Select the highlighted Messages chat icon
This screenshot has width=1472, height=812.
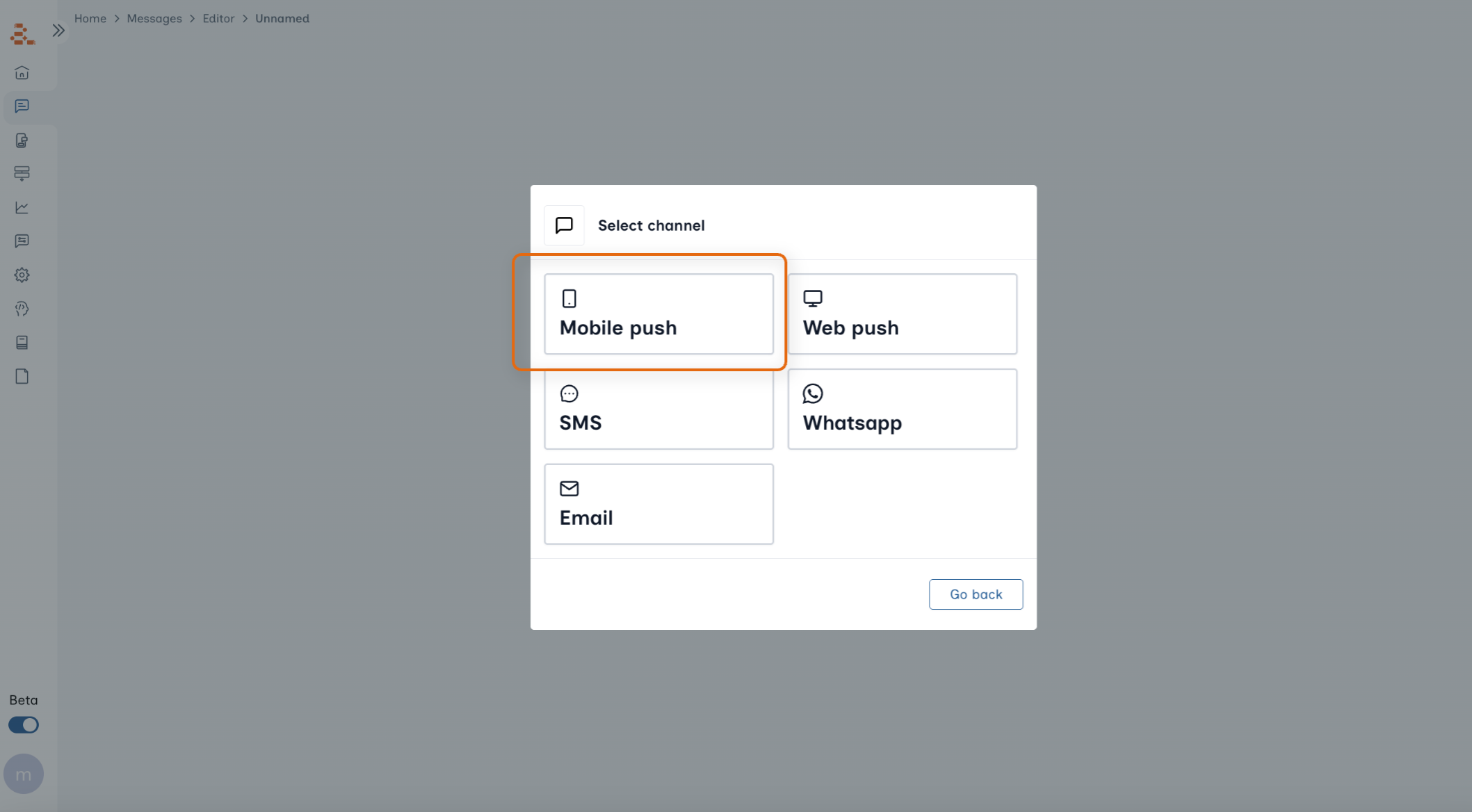(22, 106)
